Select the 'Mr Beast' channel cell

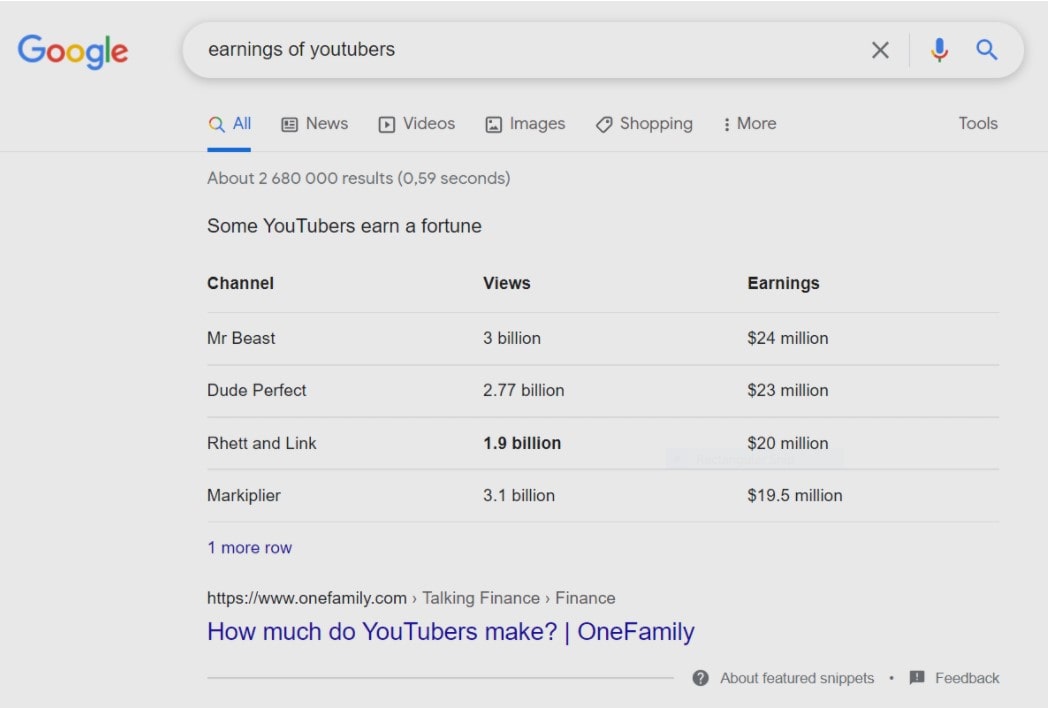point(241,338)
